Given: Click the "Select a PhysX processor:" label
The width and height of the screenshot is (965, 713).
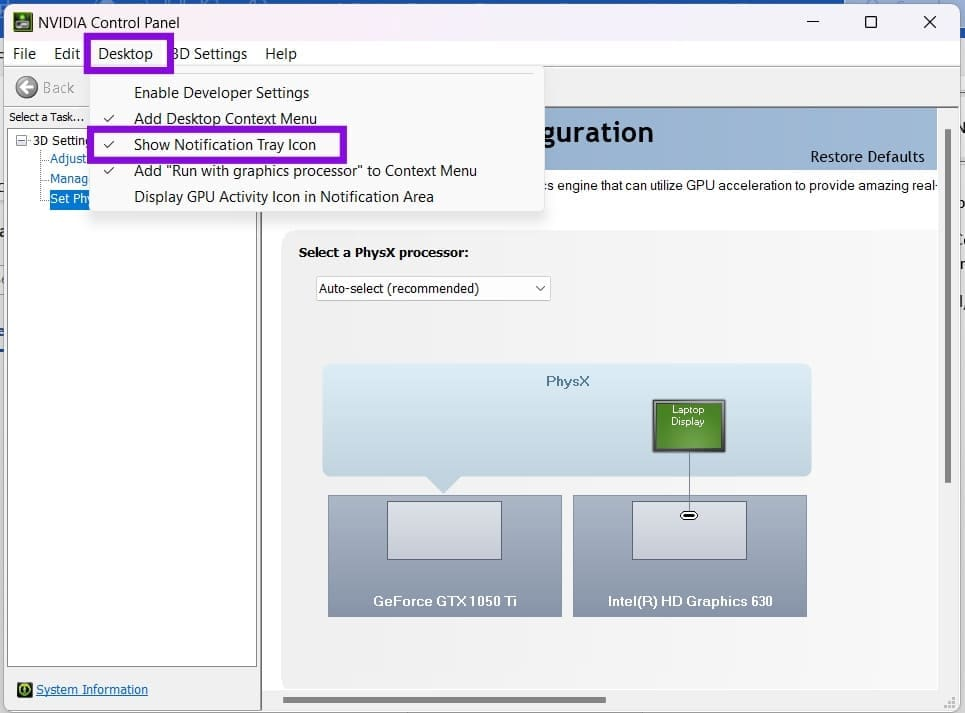Looking at the screenshot, I should click(383, 253).
